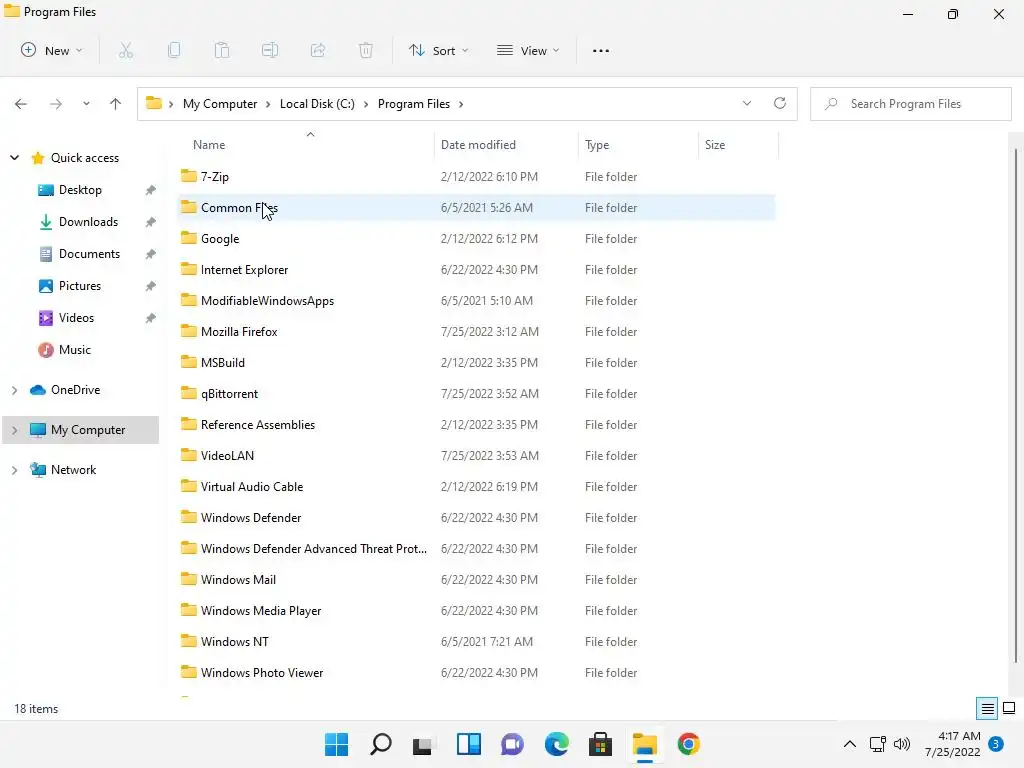Select the Windows Photo Viewer folder

click(x=476, y=673)
